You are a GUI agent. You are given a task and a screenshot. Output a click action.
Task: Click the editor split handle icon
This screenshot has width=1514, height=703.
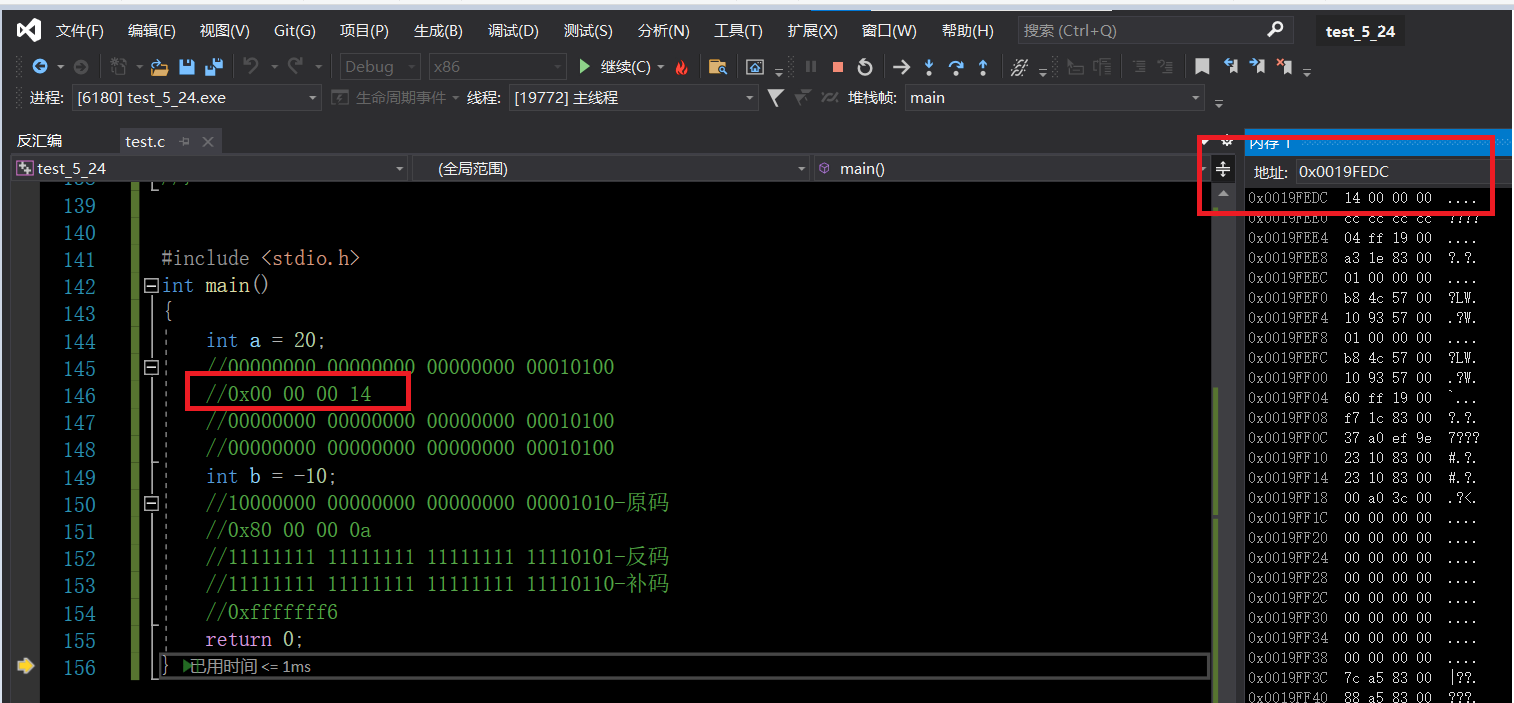coord(1223,169)
